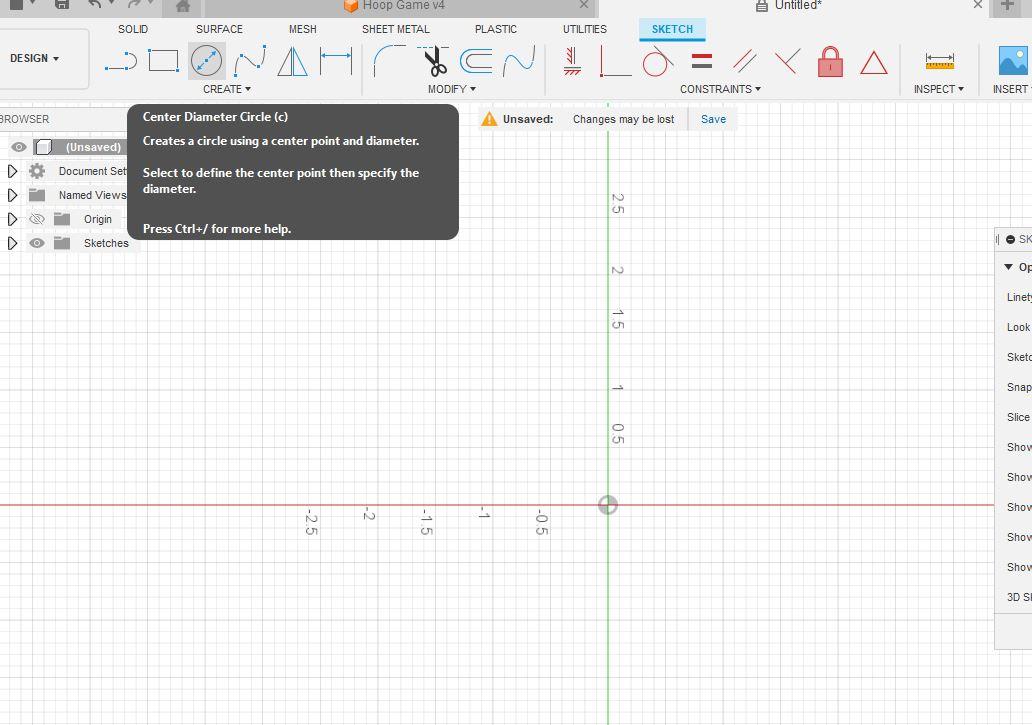1032x725 pixels.
Task: Select the Line tool in Create
Action: pos(120,62)
